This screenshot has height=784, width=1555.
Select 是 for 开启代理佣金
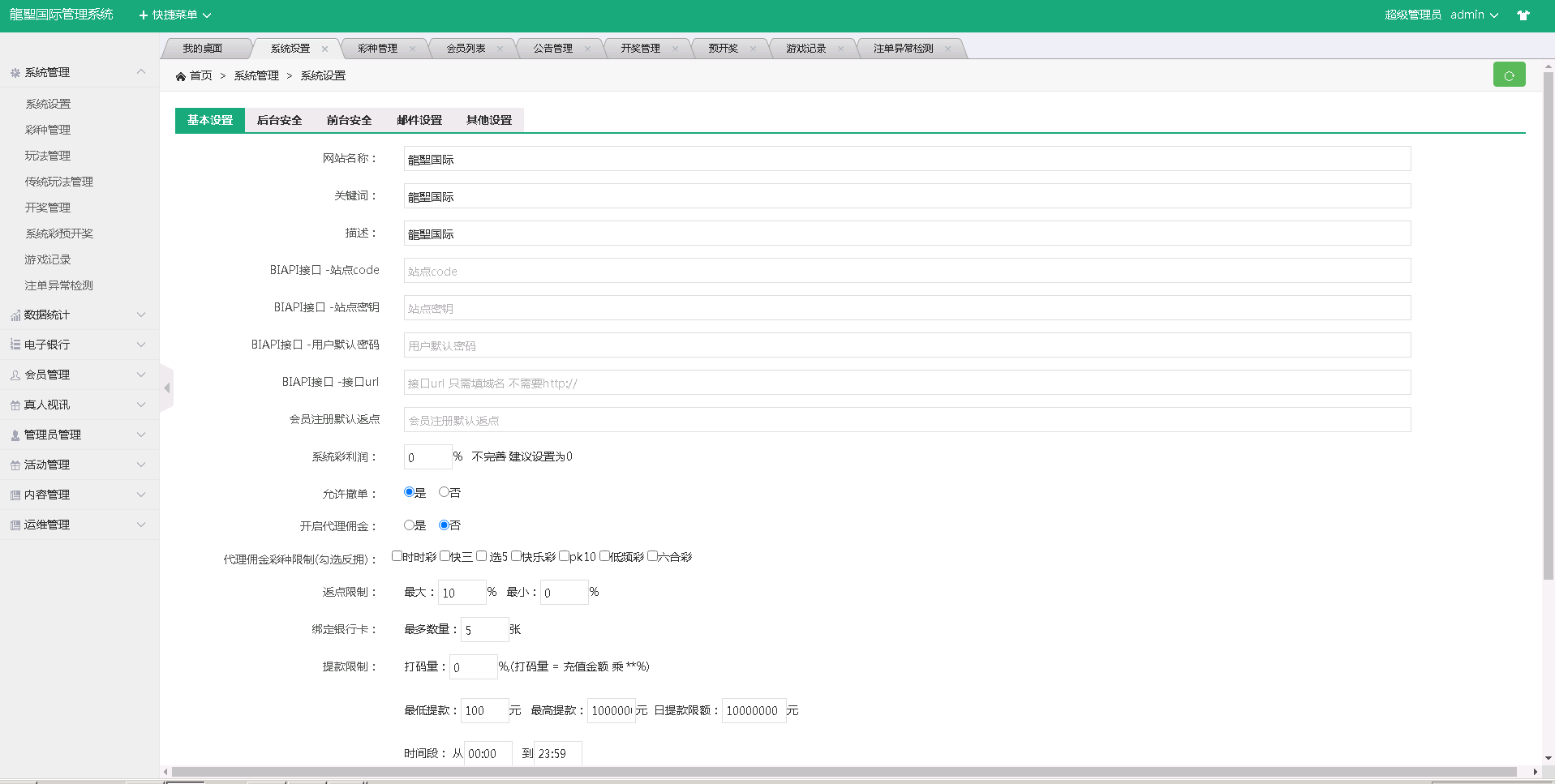tap(409, 525)
